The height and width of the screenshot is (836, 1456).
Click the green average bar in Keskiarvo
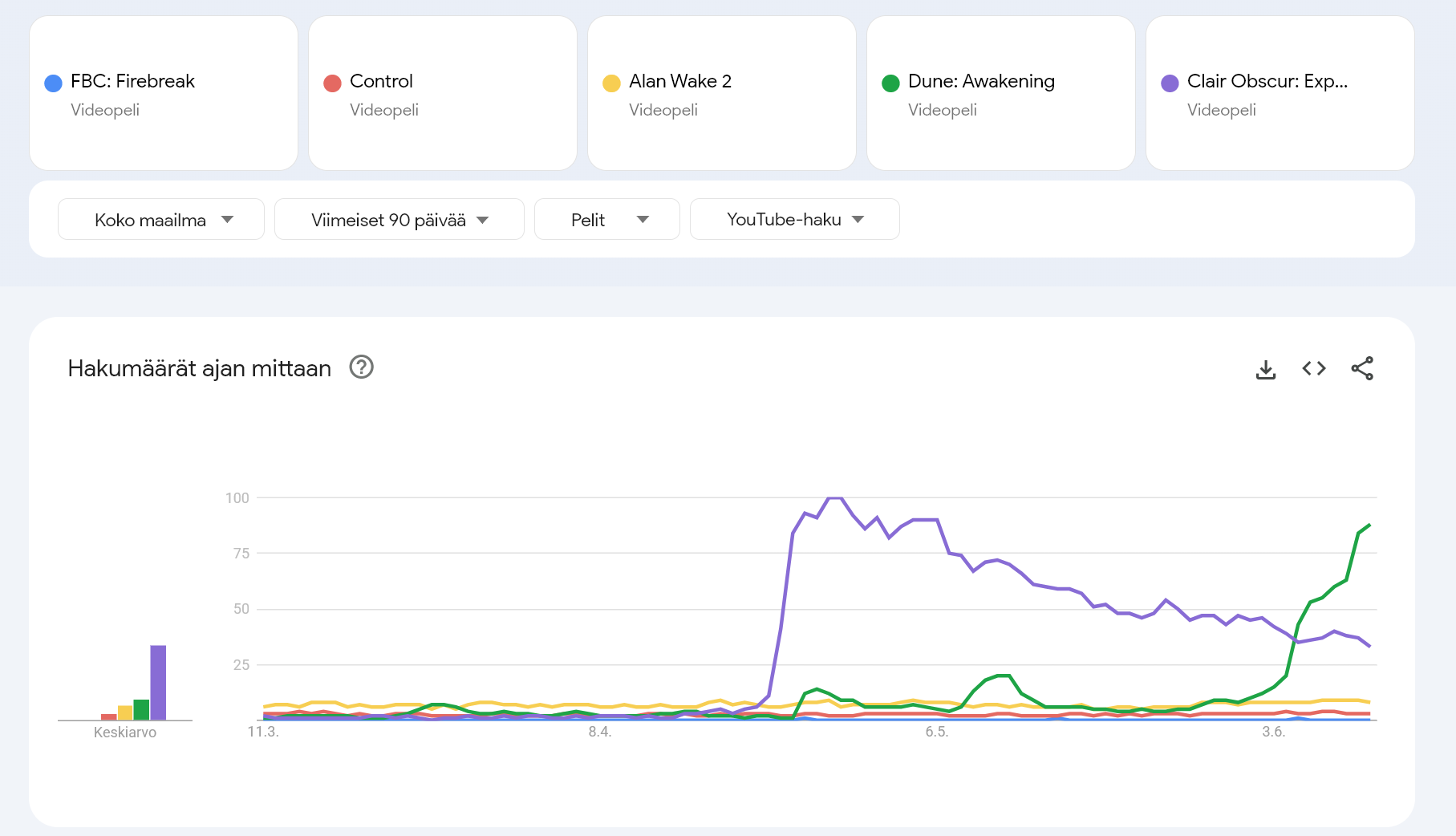141,710
